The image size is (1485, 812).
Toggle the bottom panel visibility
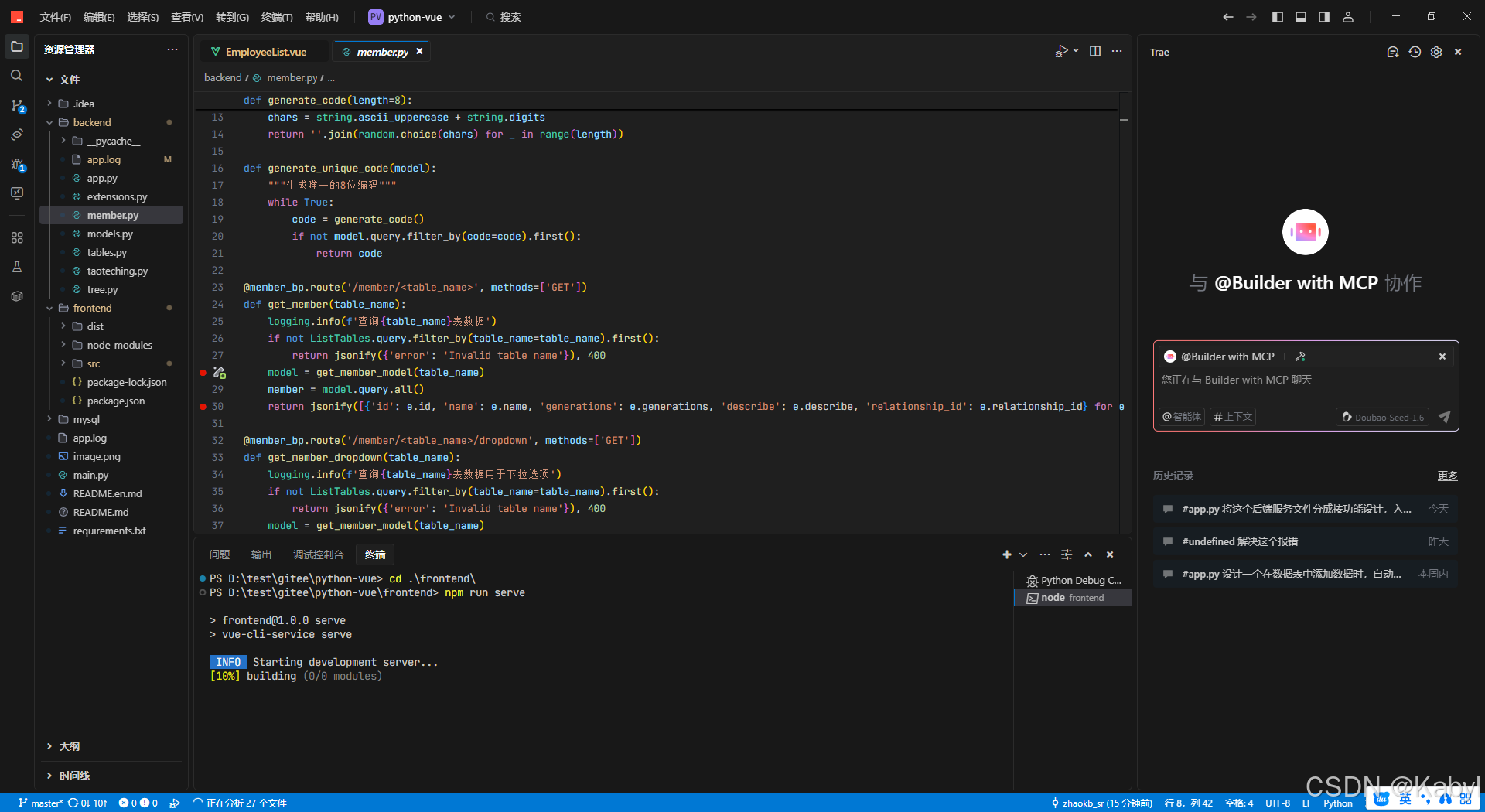[x=1301, y=16]
